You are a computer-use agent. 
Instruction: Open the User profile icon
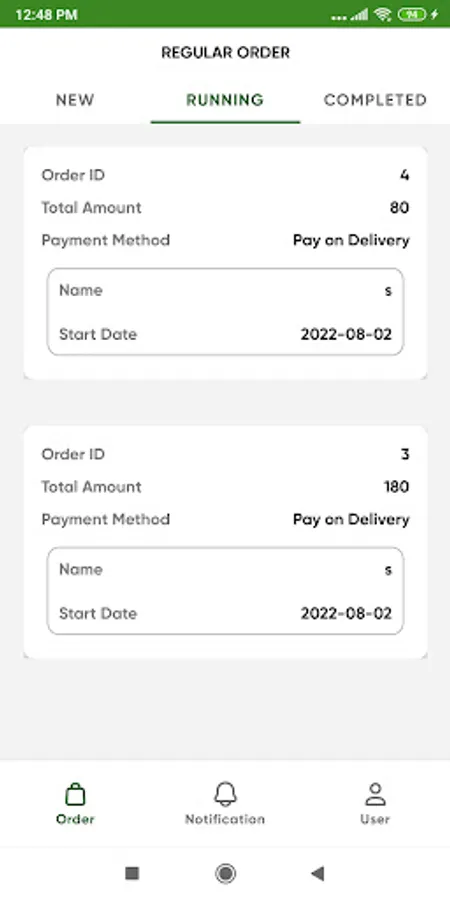click(375, 794)
